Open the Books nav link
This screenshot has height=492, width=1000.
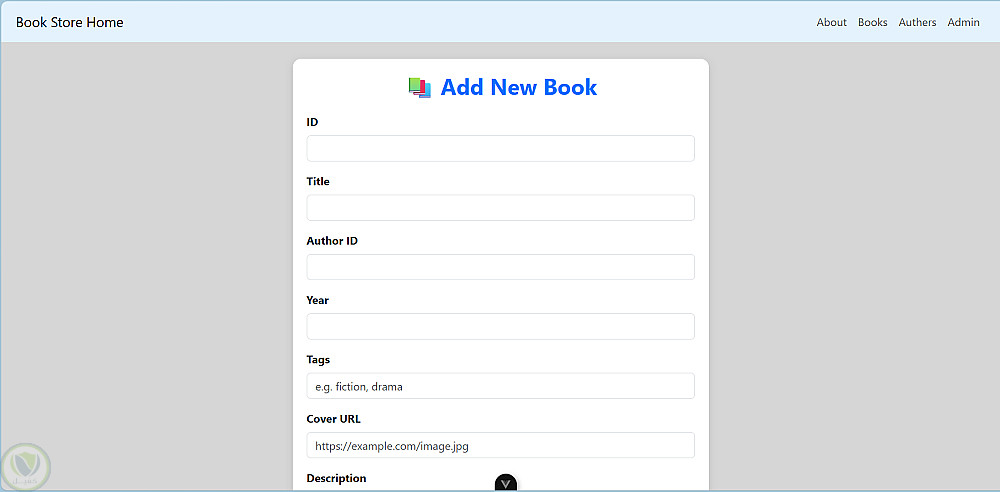tap(872, 22)
